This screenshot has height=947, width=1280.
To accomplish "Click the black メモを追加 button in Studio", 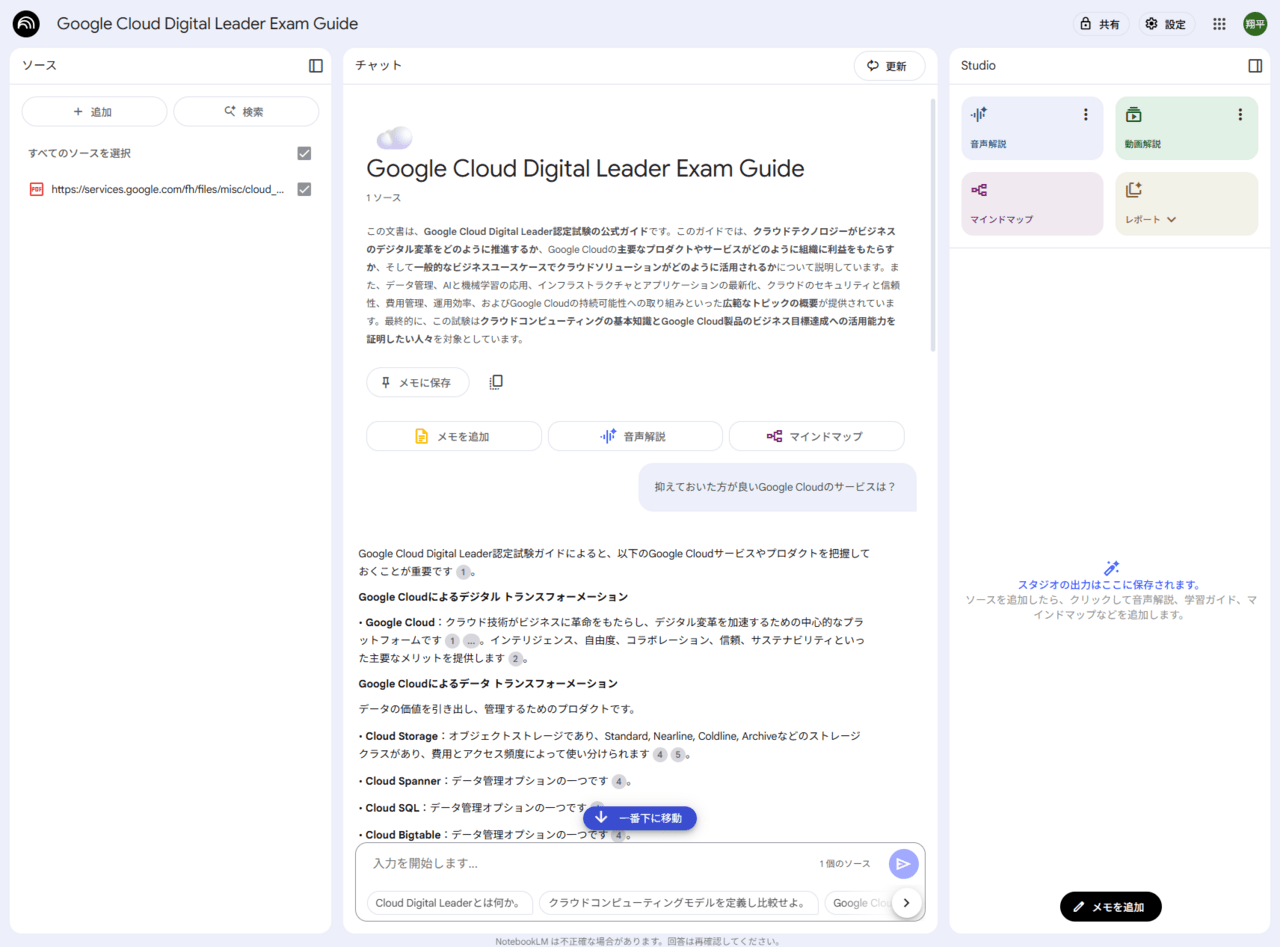I will pos(1110,907).
